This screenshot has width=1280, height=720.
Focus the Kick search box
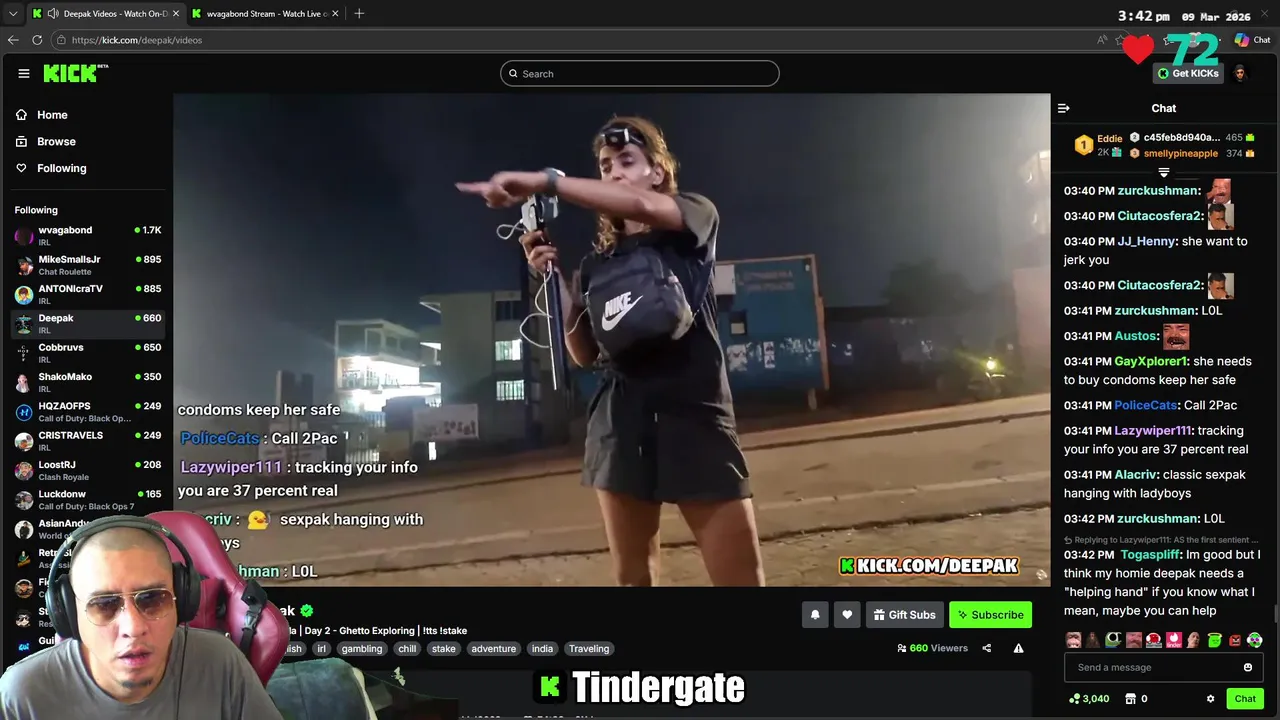coord(640,73)
